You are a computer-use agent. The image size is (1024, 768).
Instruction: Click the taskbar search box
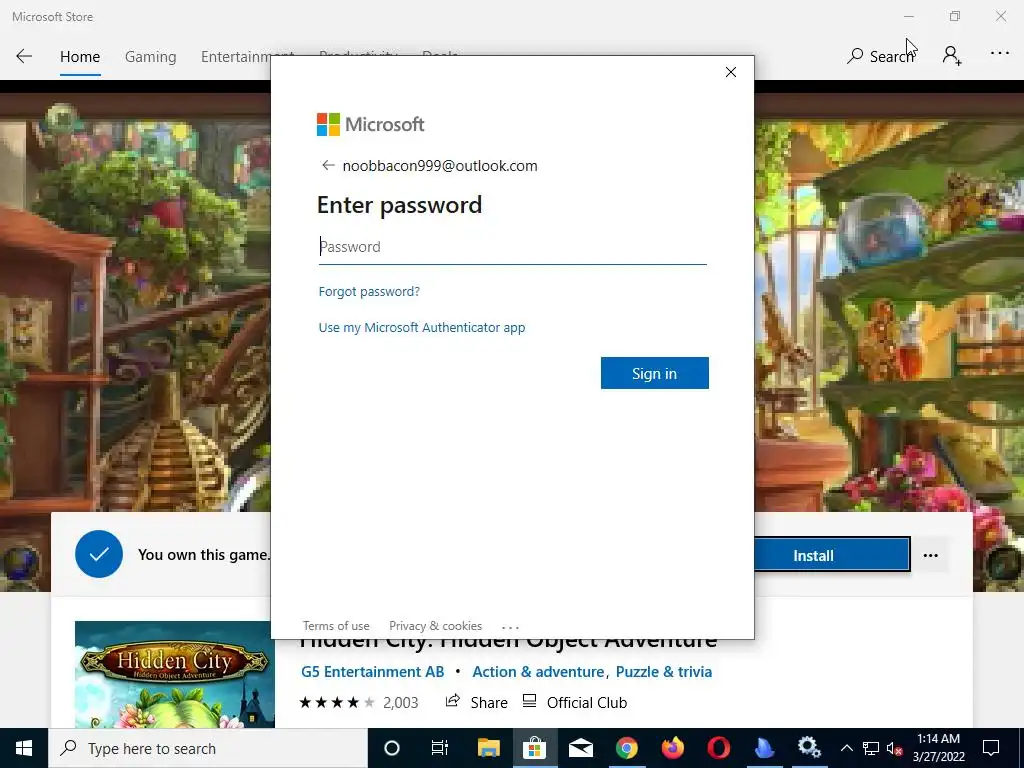[x=208, y=748]
